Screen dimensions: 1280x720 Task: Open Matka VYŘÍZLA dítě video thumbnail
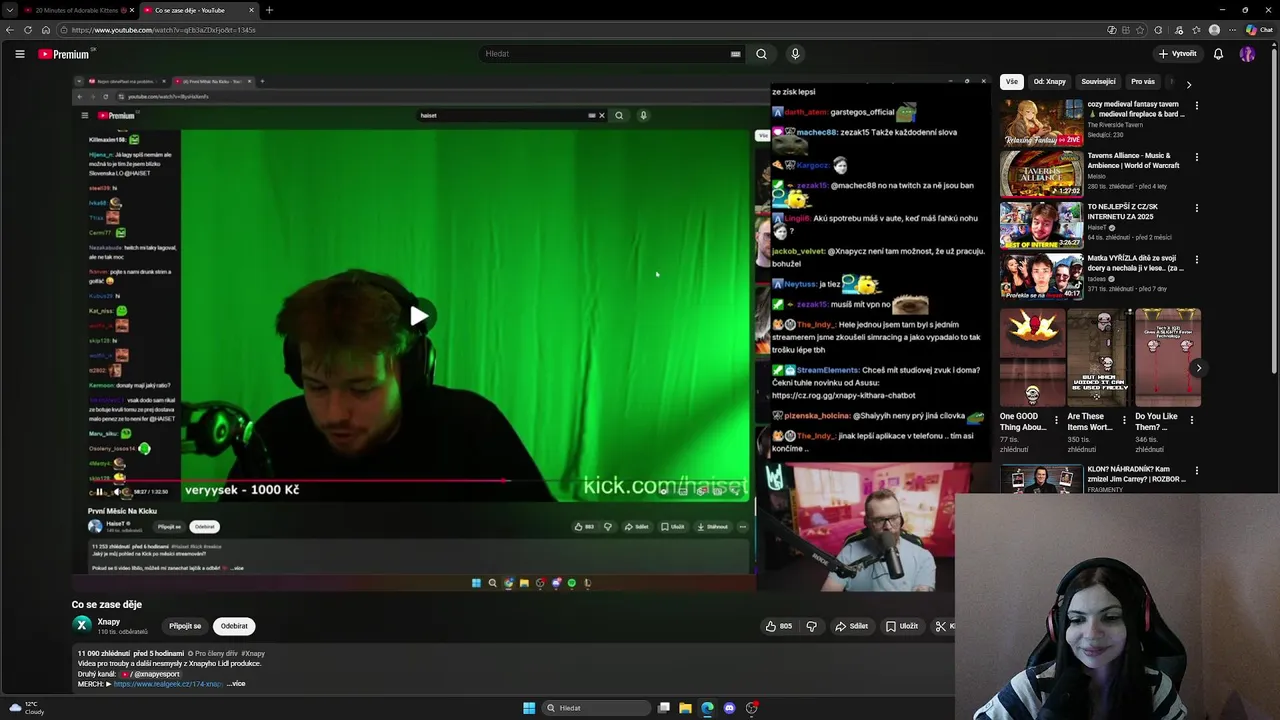pos(1041,276)
